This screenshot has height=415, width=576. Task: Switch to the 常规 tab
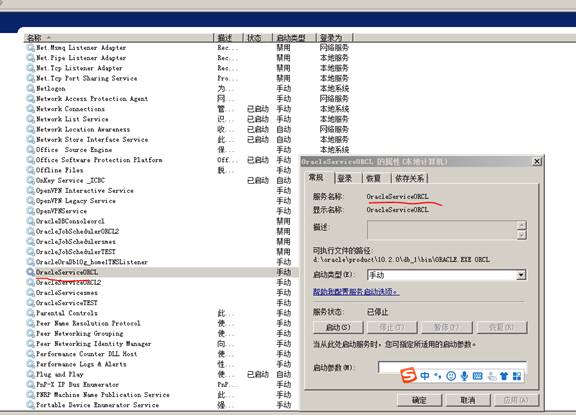pyautogui.click(x=317, y=178)
